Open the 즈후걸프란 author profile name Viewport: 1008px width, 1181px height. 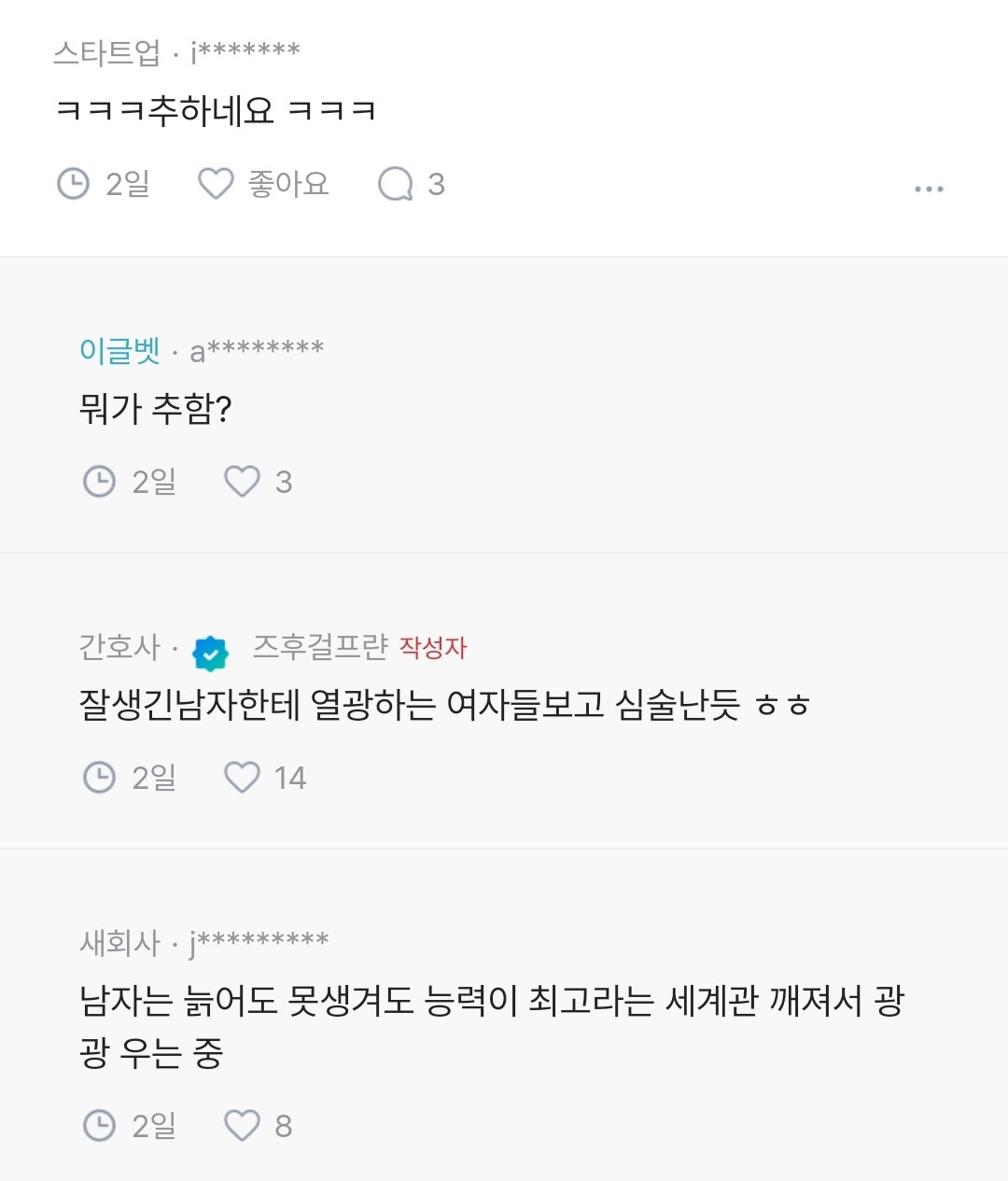(x=320, y=646)
